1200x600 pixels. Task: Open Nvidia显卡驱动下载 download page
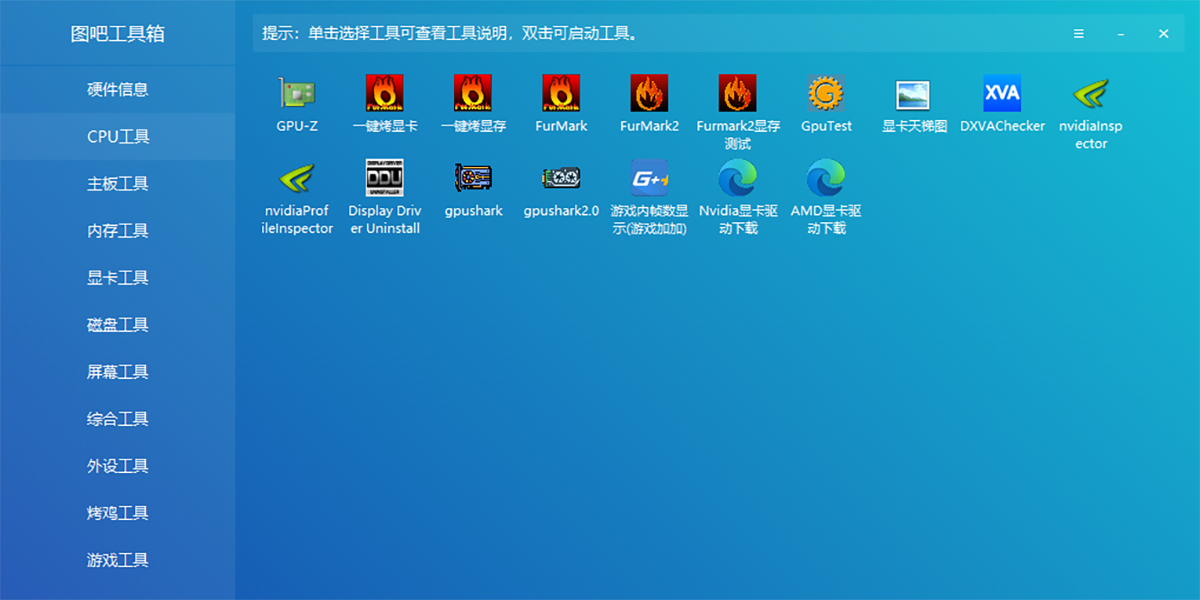(737, 178)
